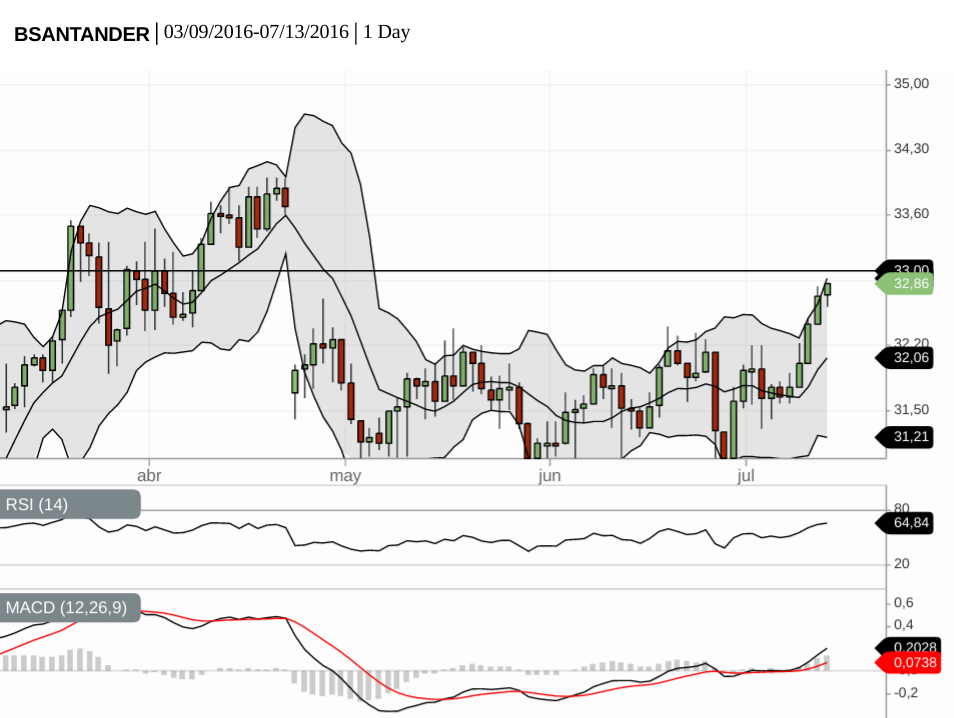This screenshot has width=954, height=718.
Task: Click the 34,30 price axis label
Action: click(x=911, y=149)
